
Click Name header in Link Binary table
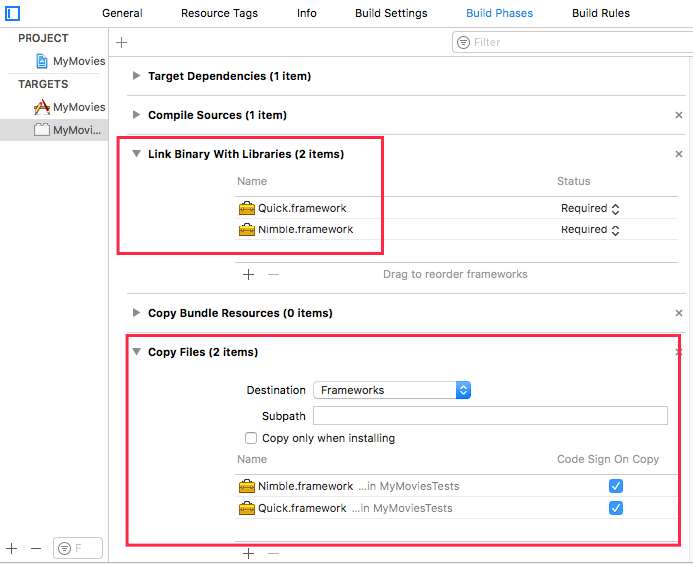pyautogui.click(x=252, y=181)
